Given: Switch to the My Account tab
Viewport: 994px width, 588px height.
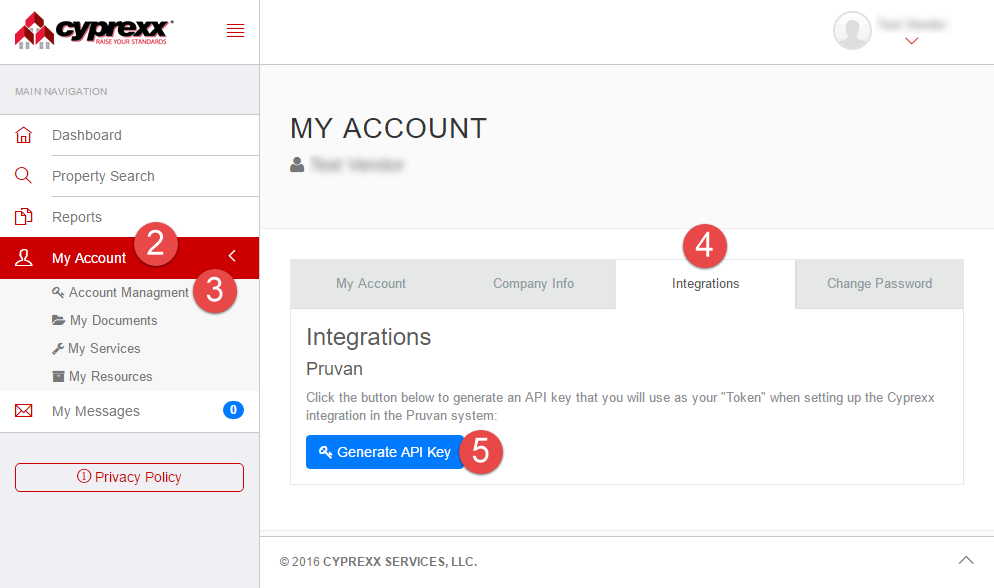Looking at the screenshot, I should click(x=371, y=284).
